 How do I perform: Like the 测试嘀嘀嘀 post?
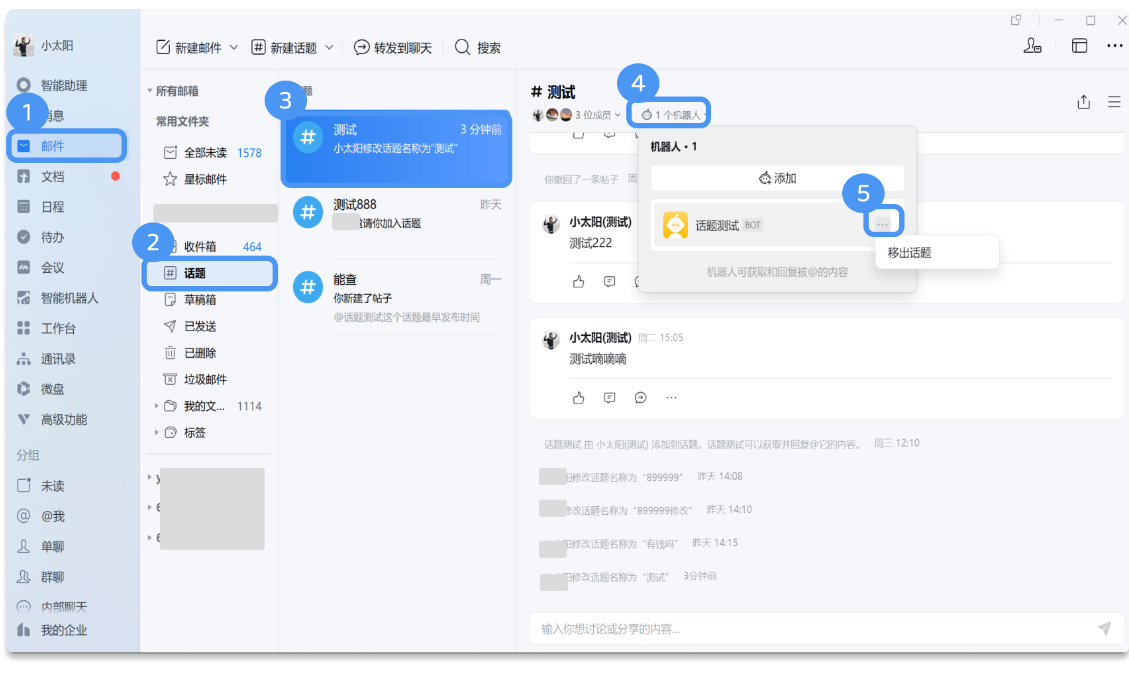click(x=578, y=398)
